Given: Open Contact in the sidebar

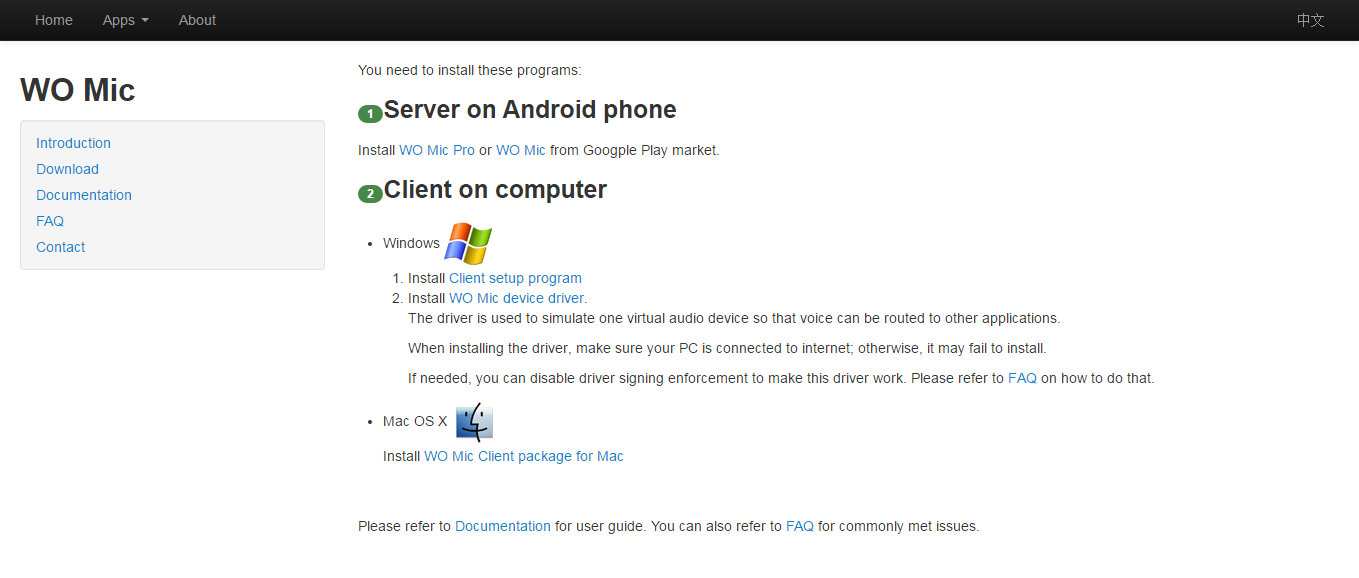Looking at the screenshot, I should coord(60,247).
